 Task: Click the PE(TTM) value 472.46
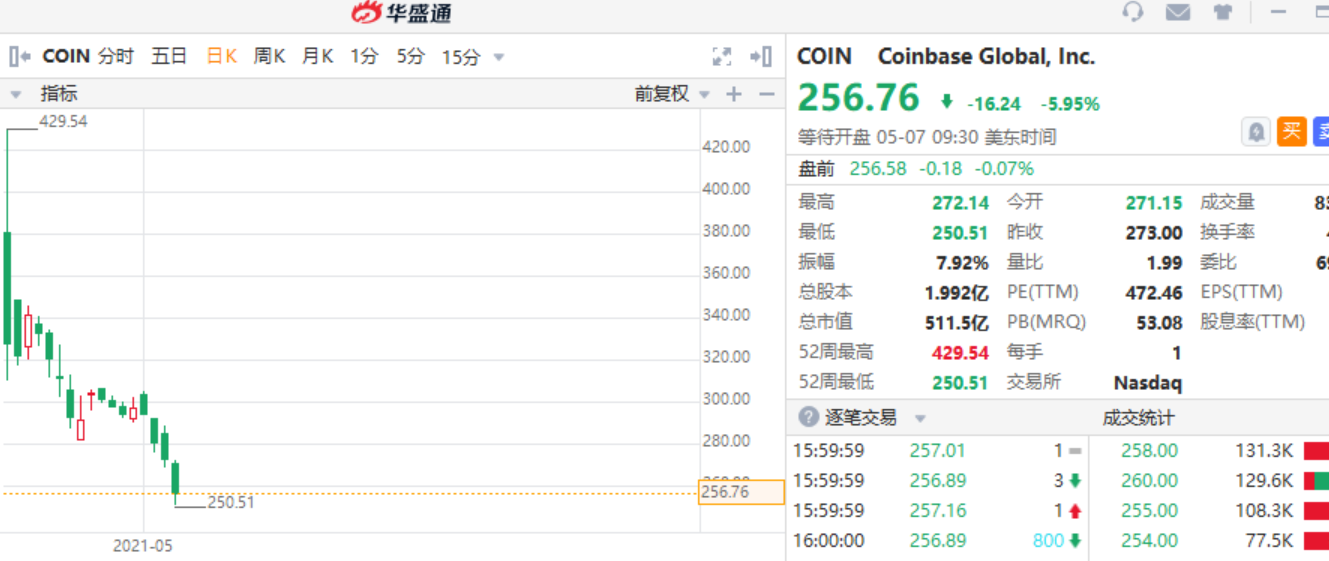click(1154, 293)
